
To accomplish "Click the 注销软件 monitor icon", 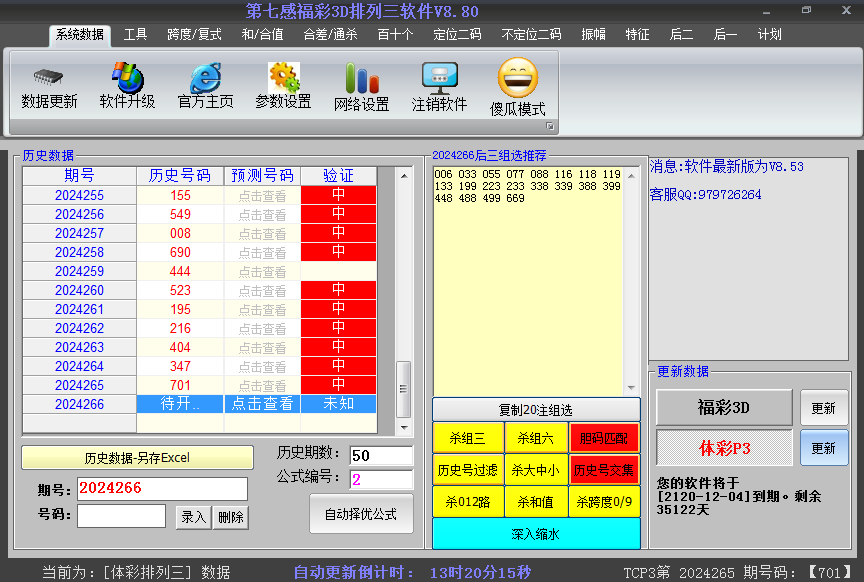I will click(439, 78).
